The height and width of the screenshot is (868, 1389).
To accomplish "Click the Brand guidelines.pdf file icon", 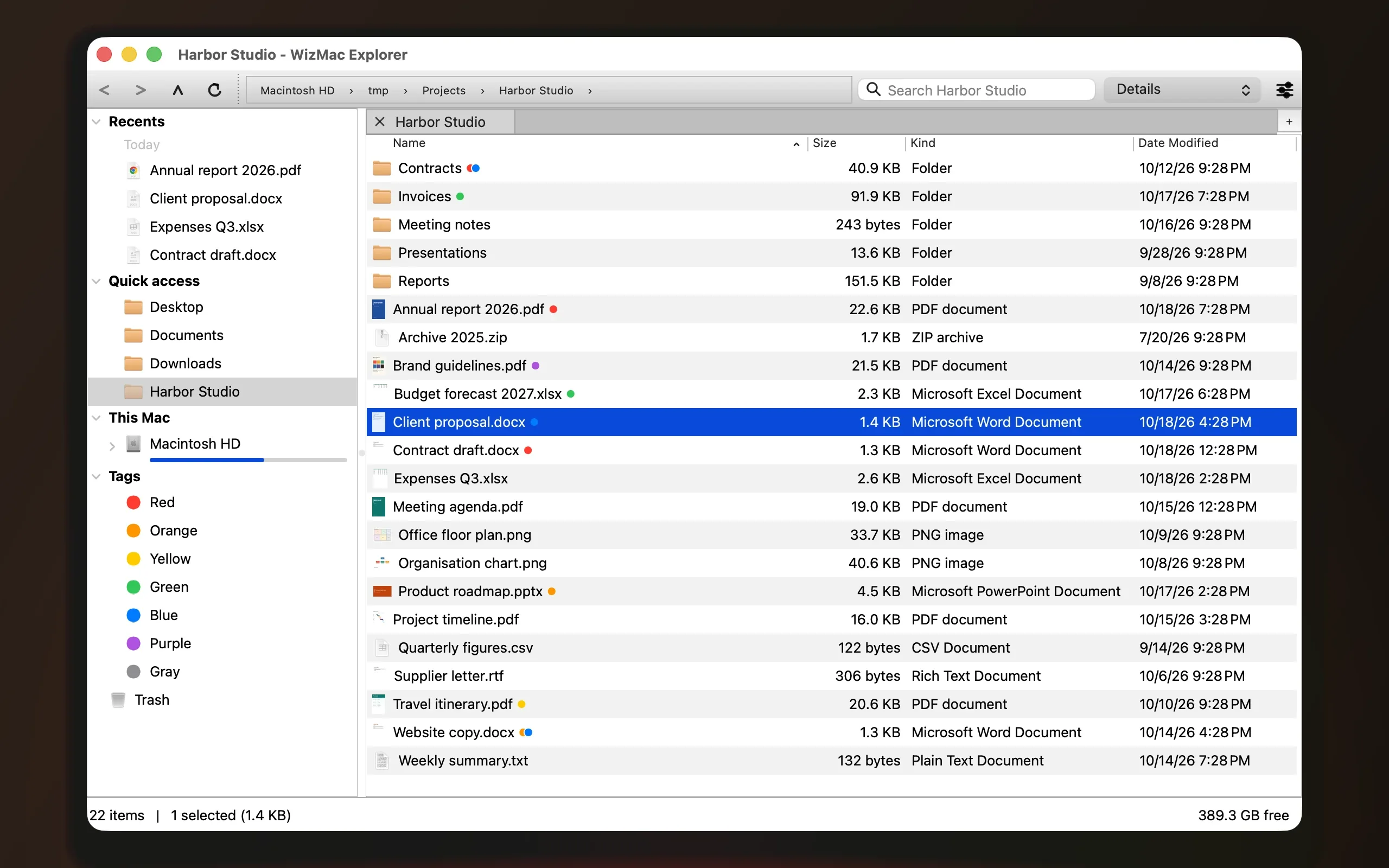I will coord(379,366).
